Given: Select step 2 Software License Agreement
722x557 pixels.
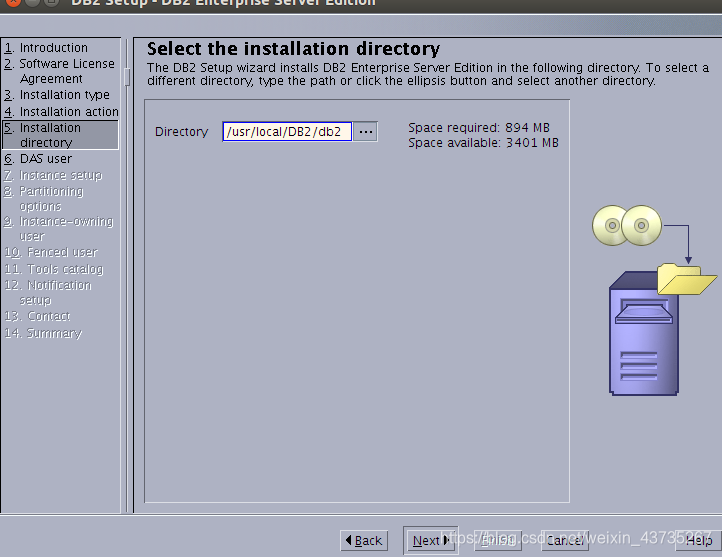Looking at the screenshot, I should (x=59, y=71).
